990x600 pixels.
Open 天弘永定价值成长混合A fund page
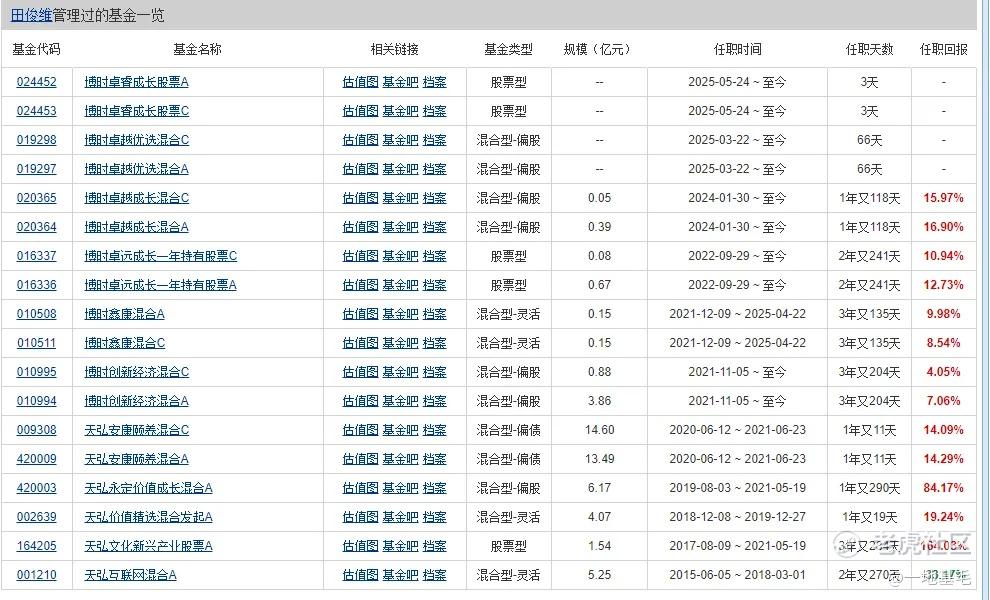tap(148, 488)
